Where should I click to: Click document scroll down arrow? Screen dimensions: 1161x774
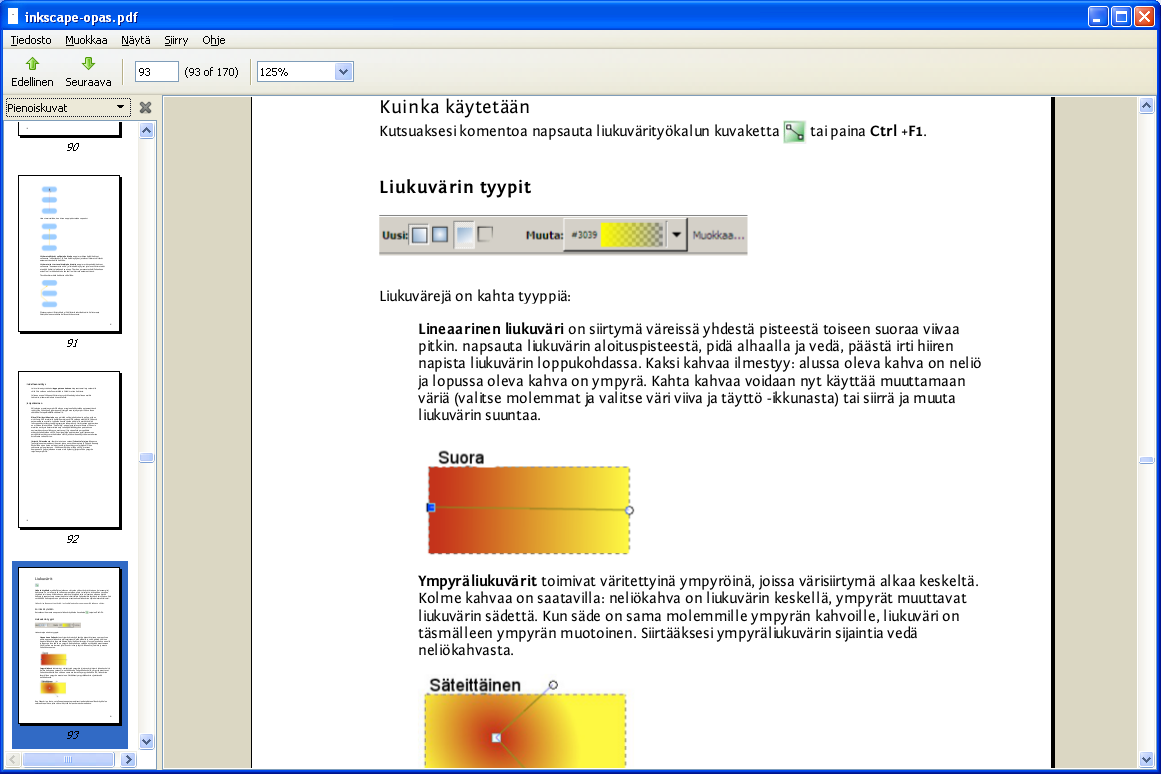(1146, 759)
